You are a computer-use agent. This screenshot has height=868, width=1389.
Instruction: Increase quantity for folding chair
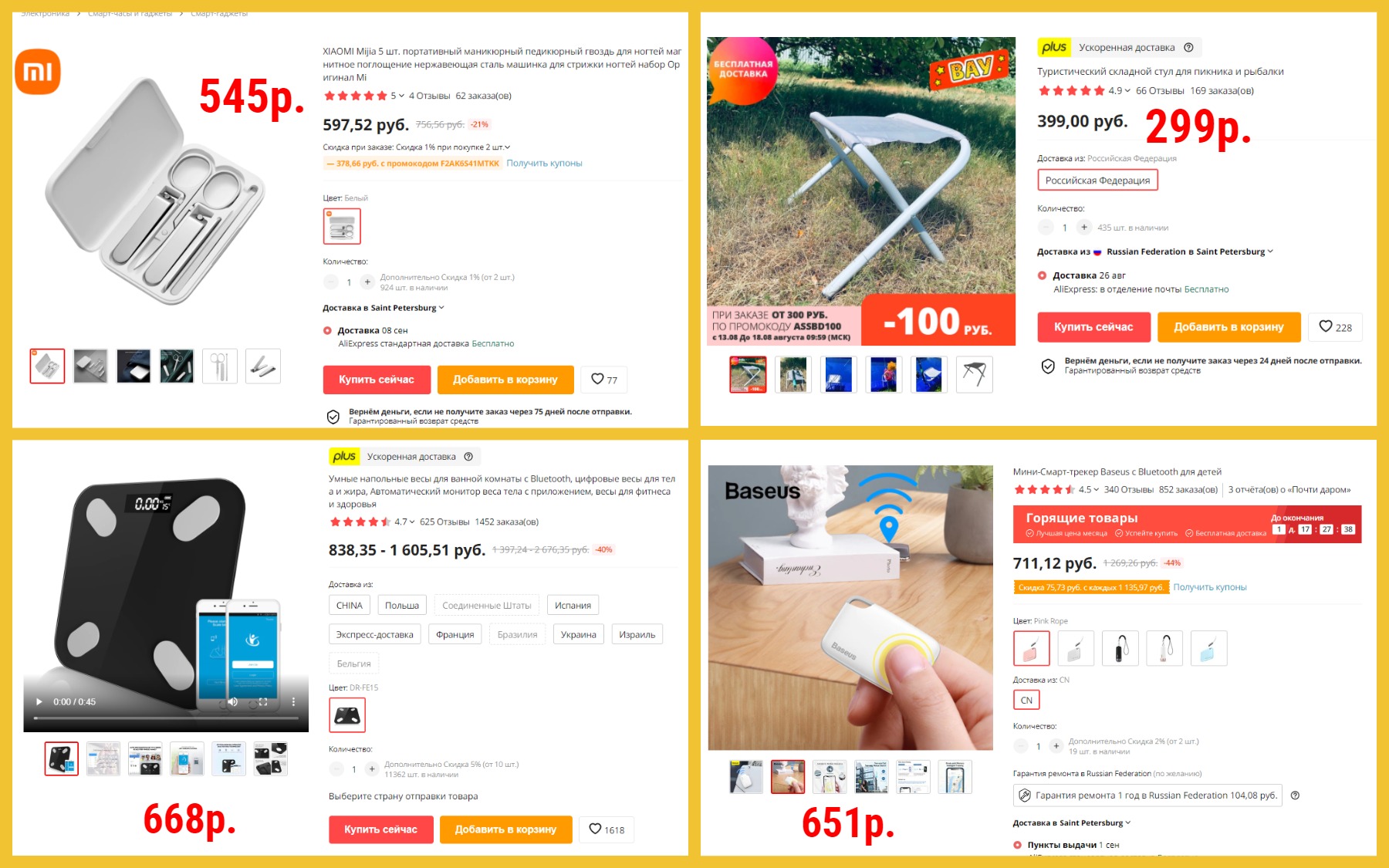[x=1084, y=228]
